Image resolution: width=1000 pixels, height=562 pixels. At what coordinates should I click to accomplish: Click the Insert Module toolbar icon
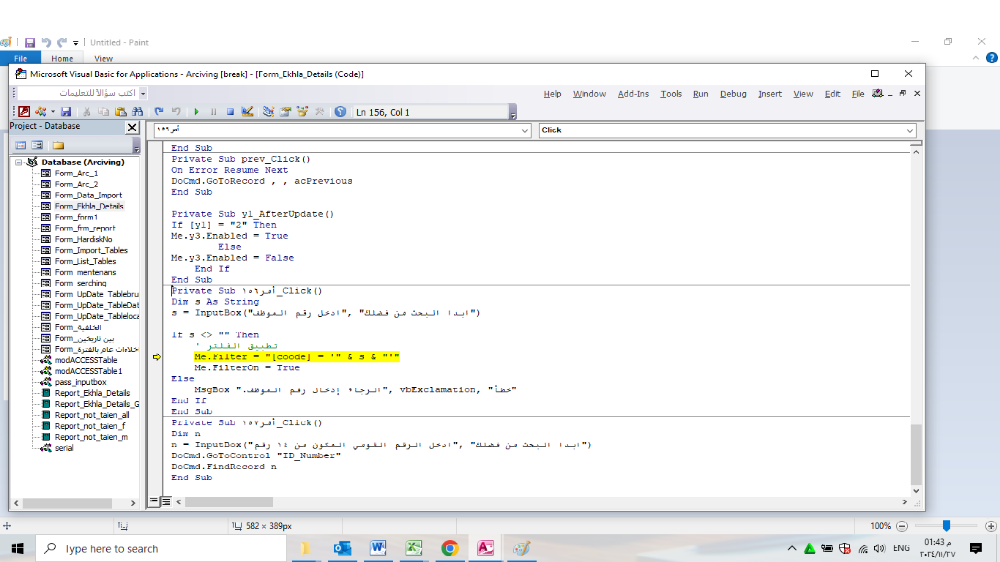click(41, 112)
